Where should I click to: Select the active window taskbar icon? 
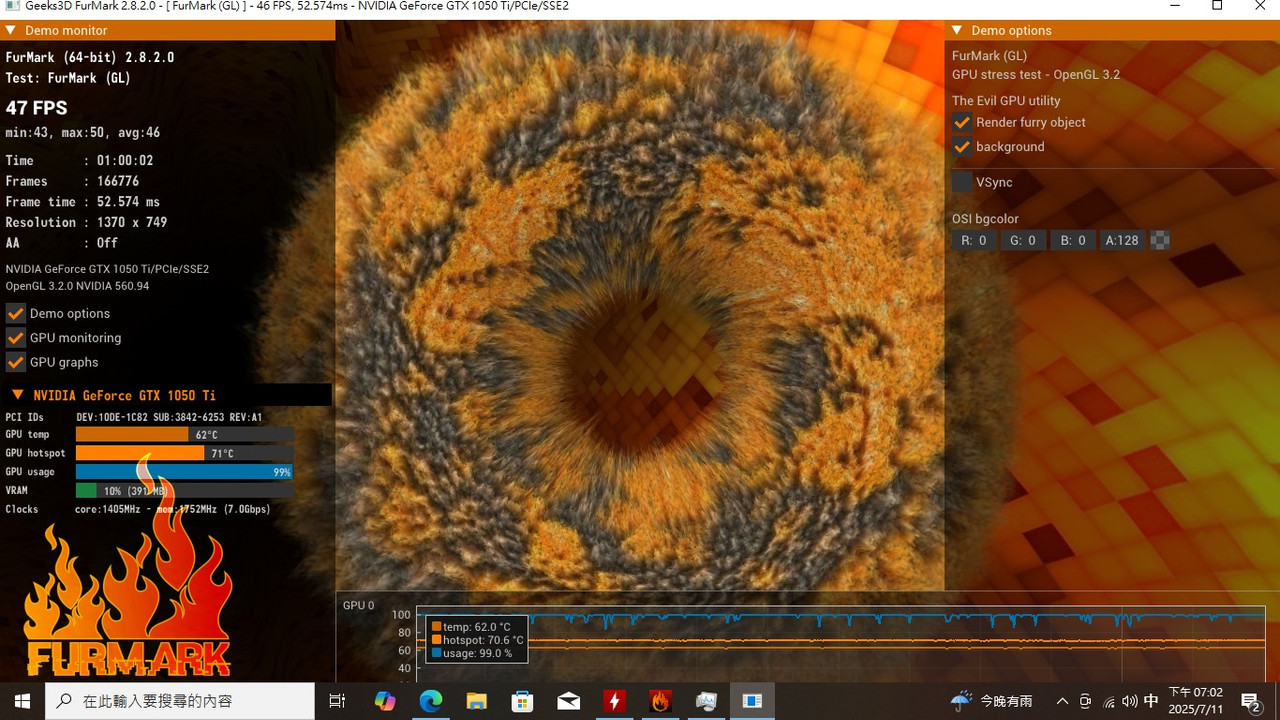coord(752,701)
